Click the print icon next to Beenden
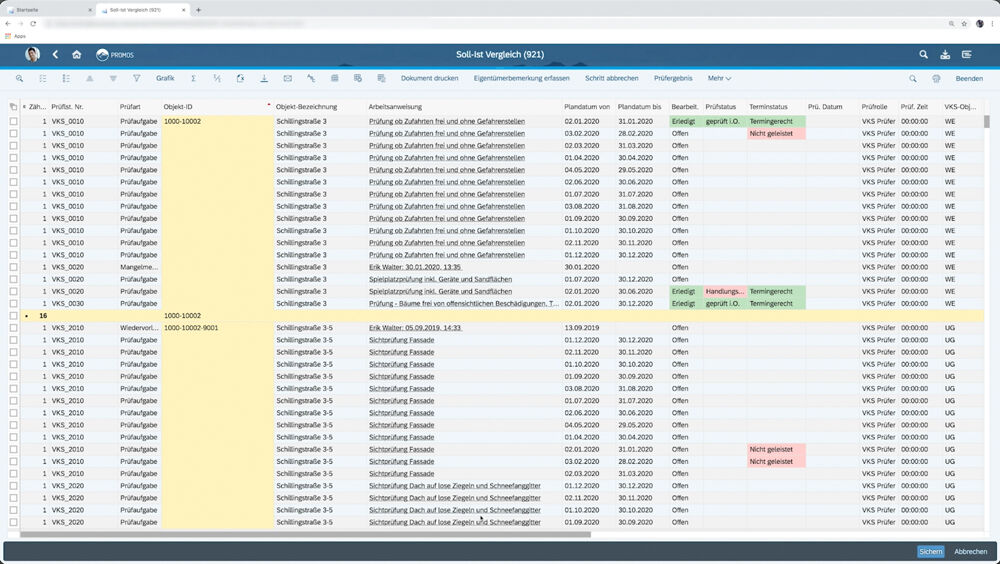Screen dimensions: 1000x564 [x=936, y=78]
